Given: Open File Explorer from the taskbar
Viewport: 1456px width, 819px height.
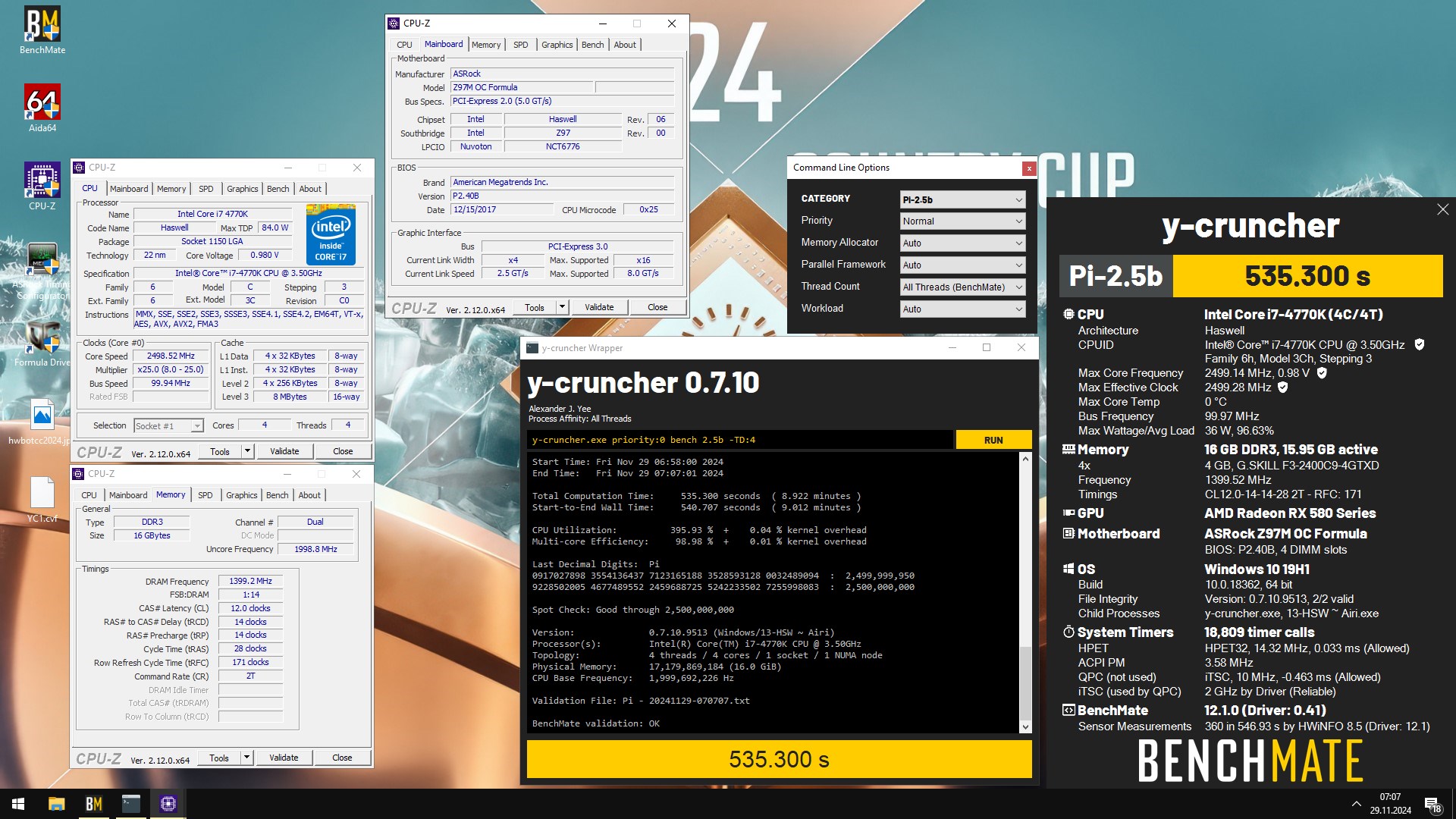Looking at the screenshot, I should pos(56,804).
